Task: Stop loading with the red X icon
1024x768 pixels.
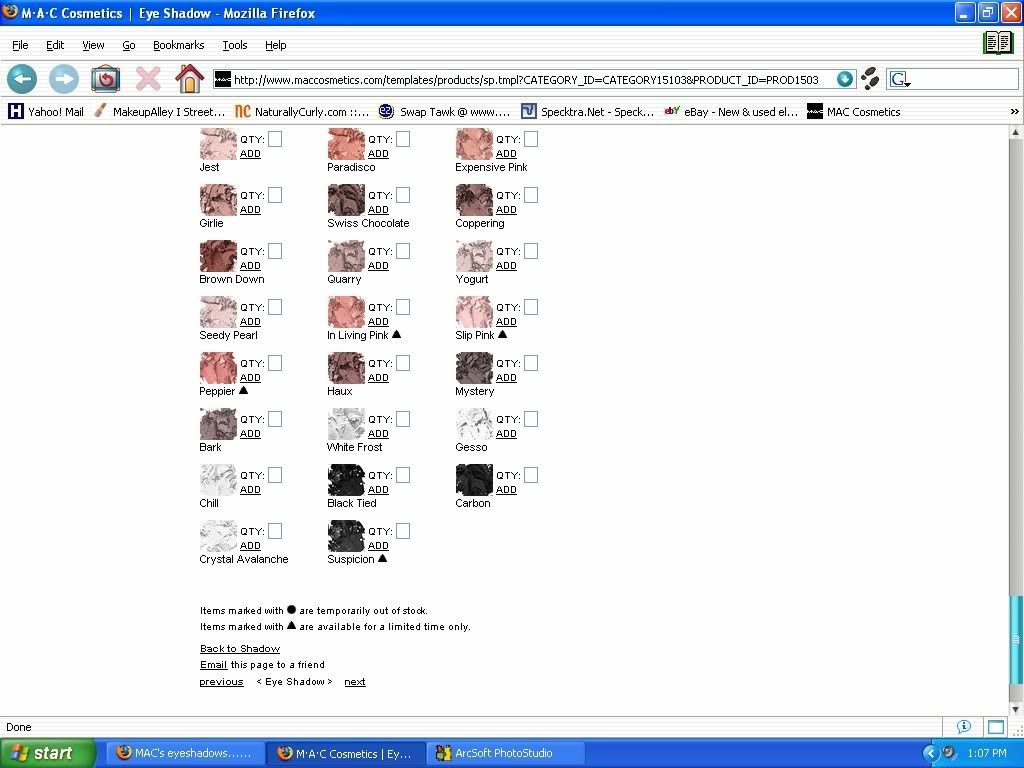Action: [148, 79]
